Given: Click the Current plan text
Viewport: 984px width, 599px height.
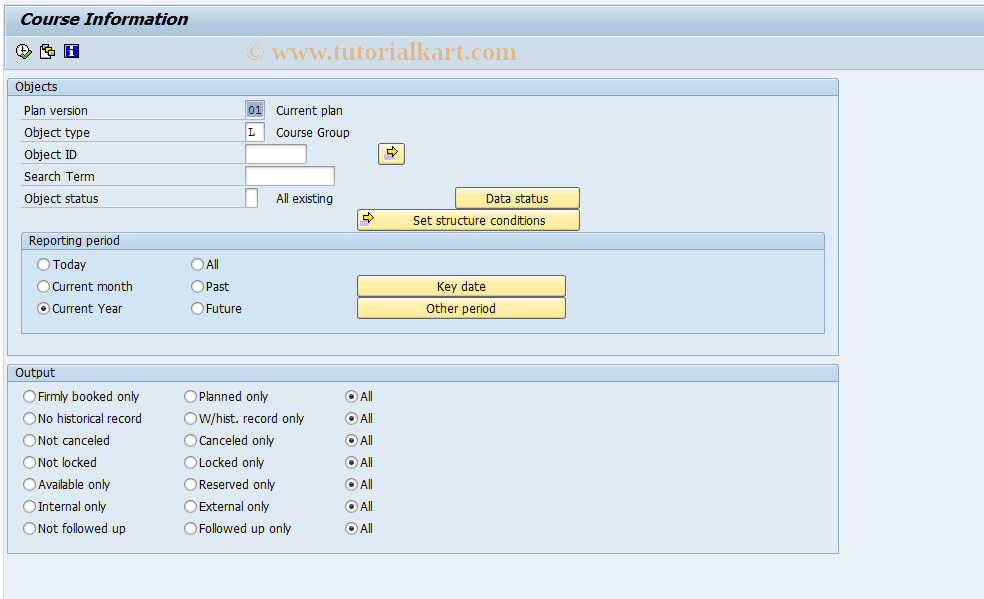Looking at the screenshot, I should pos(309,110).
